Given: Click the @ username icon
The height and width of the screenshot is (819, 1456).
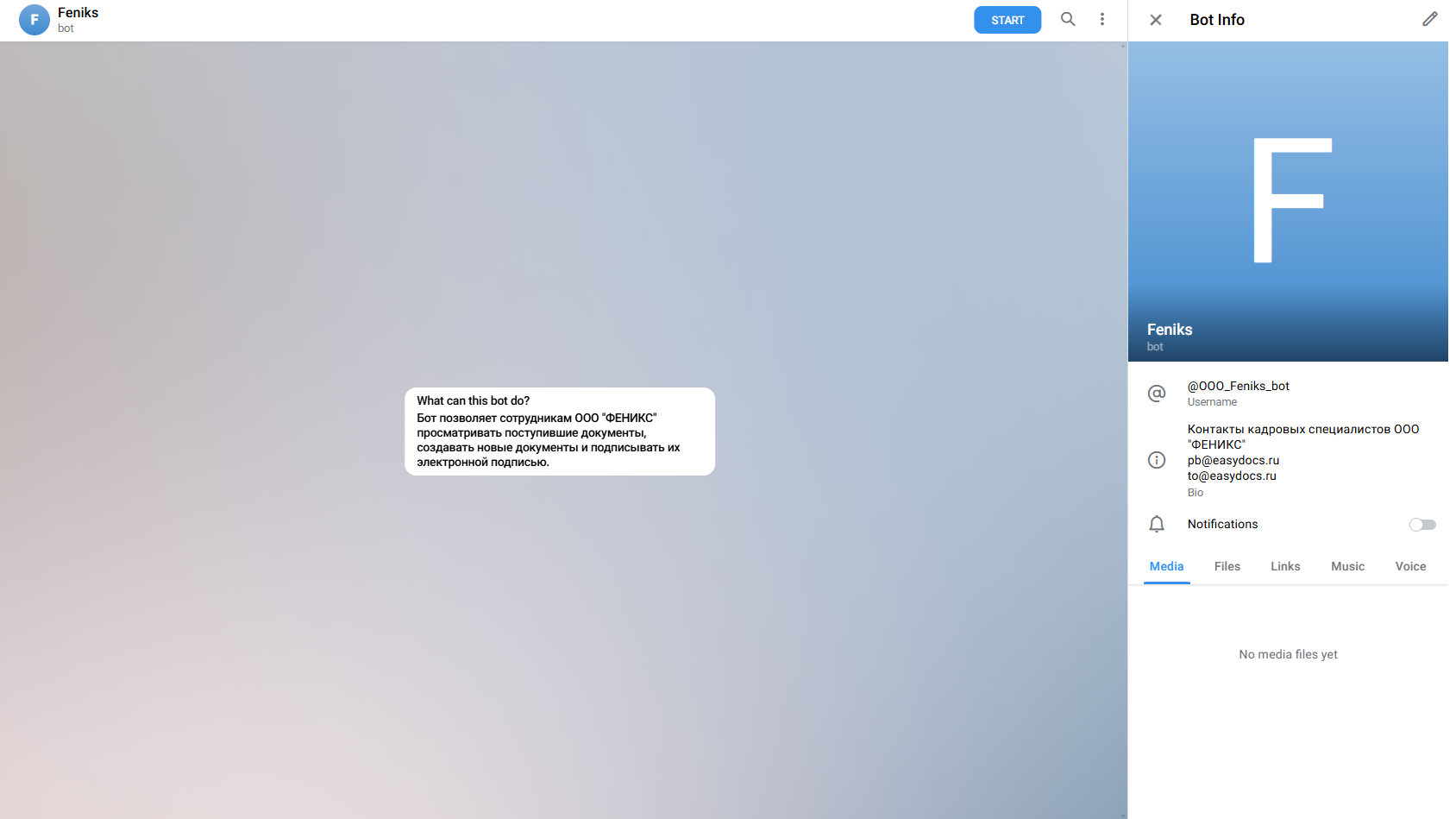Looking at the screenshot, I should [1157, 394].
